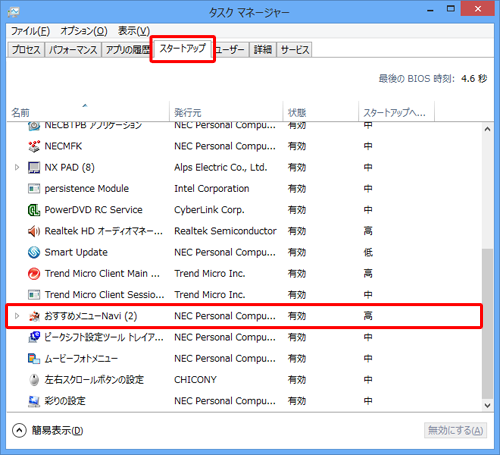Select Trend Micro Client Sessio... entry
500x455 pixels.
104,295
